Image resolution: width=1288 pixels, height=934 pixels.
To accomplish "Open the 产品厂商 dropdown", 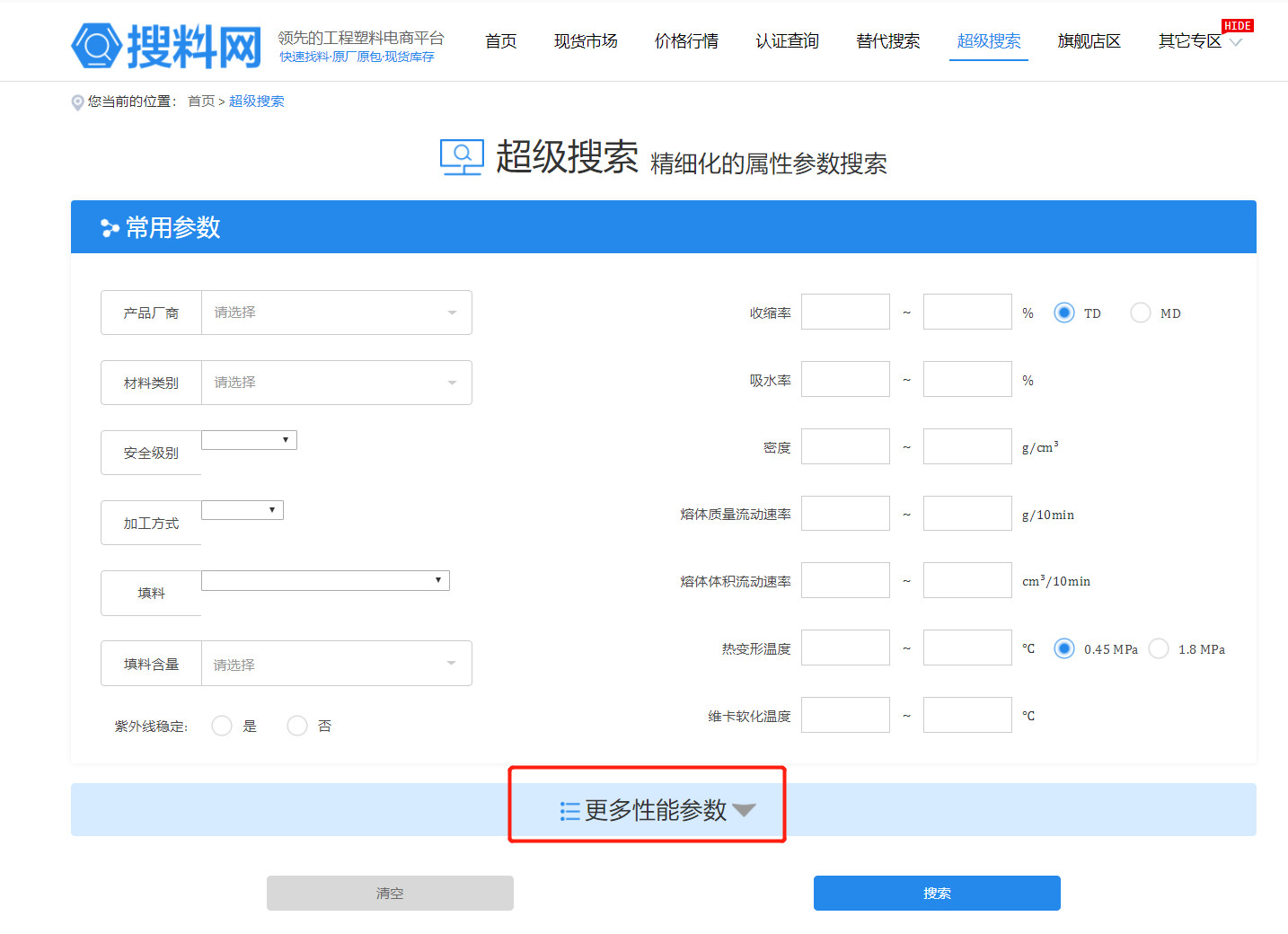I will tap(336, 313).
